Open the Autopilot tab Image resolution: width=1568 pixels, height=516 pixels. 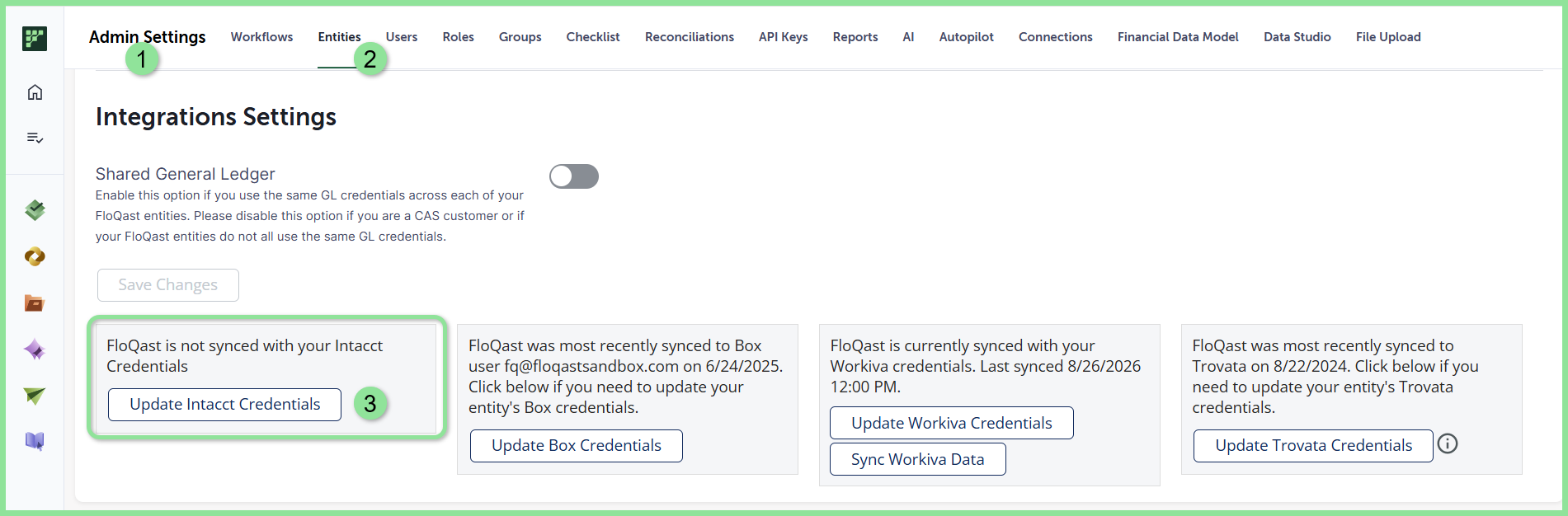point(966,37)
